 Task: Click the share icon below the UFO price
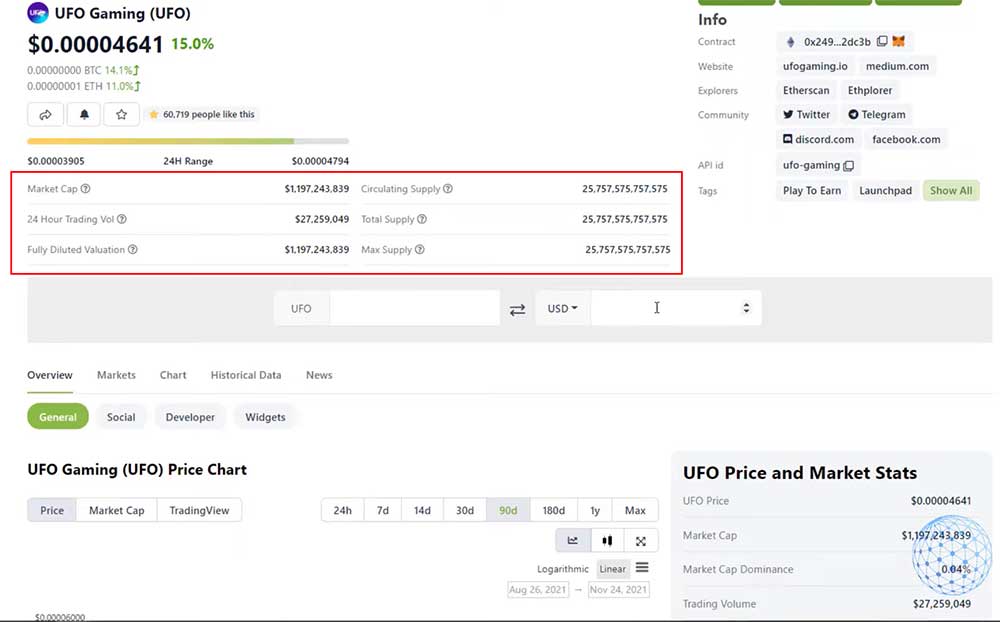coord(45,114)
